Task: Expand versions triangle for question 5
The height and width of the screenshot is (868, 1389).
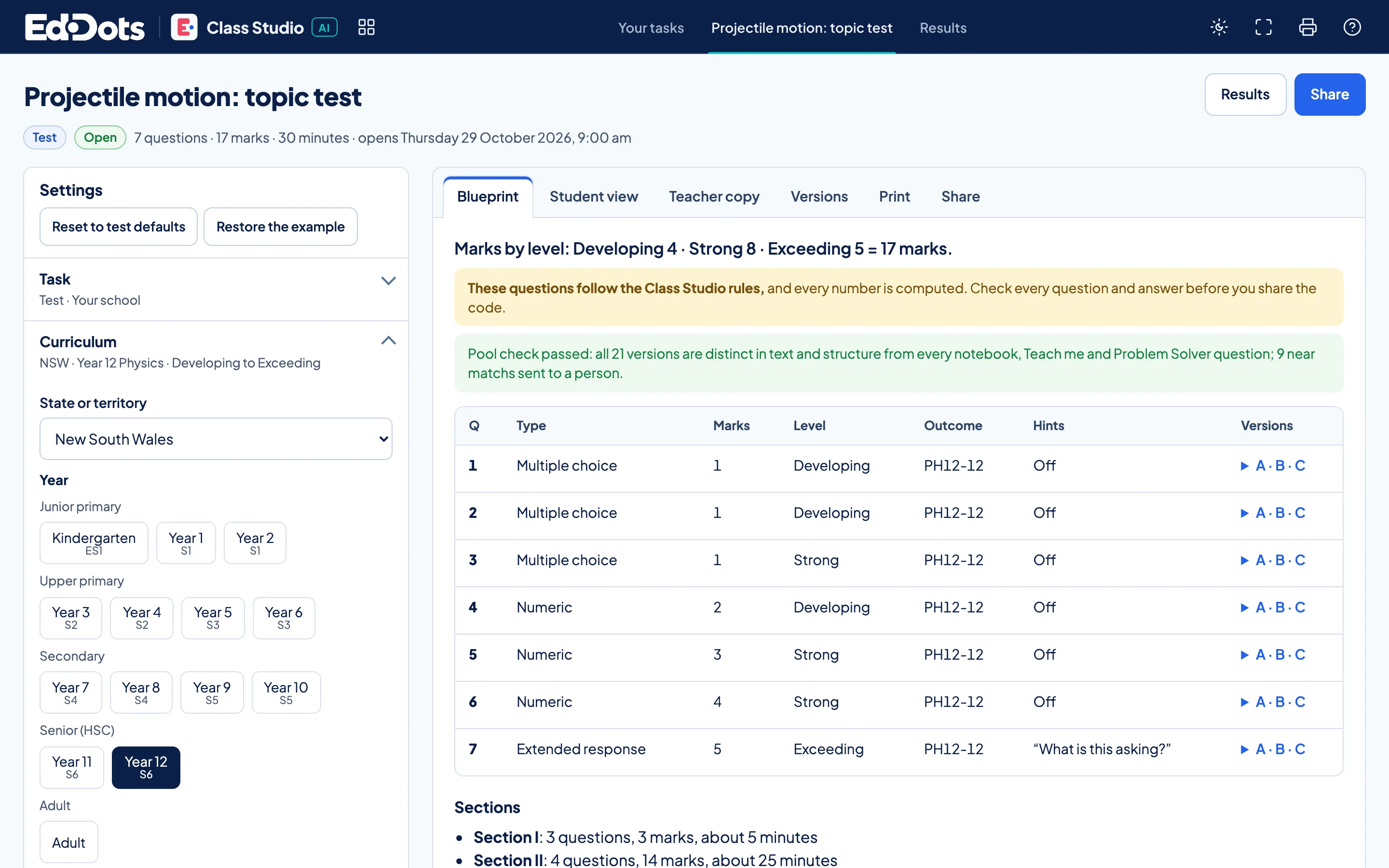Action: pos(1244,655)
